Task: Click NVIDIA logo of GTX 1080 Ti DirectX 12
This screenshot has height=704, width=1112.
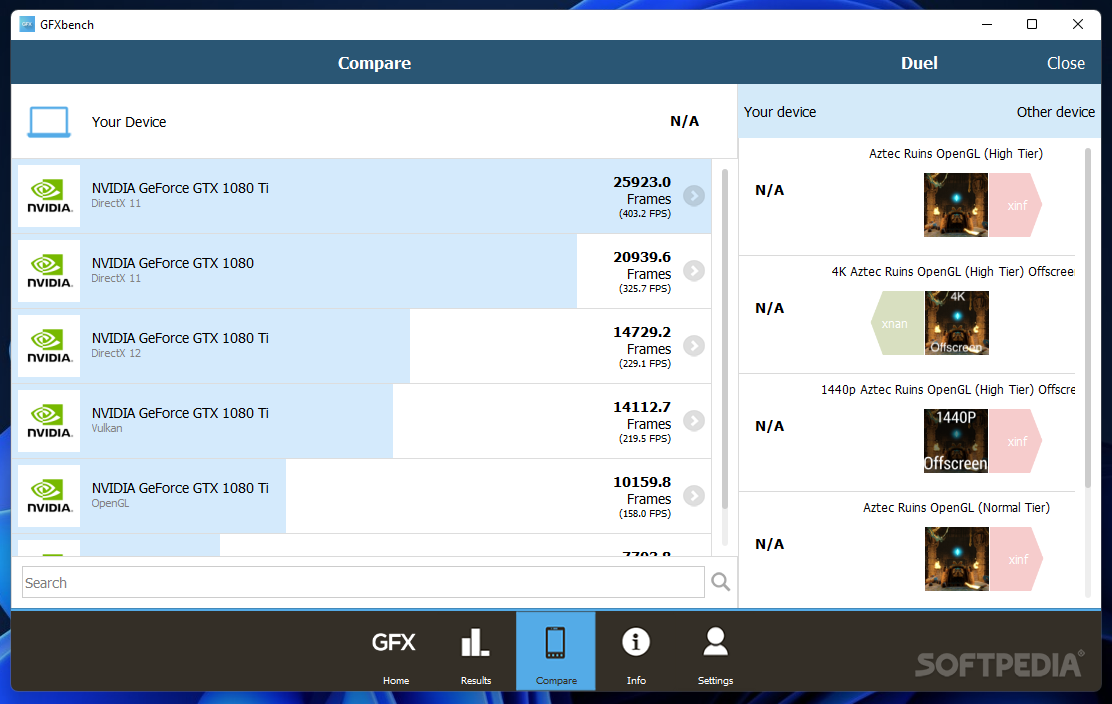Action: [x=49, y=346]
